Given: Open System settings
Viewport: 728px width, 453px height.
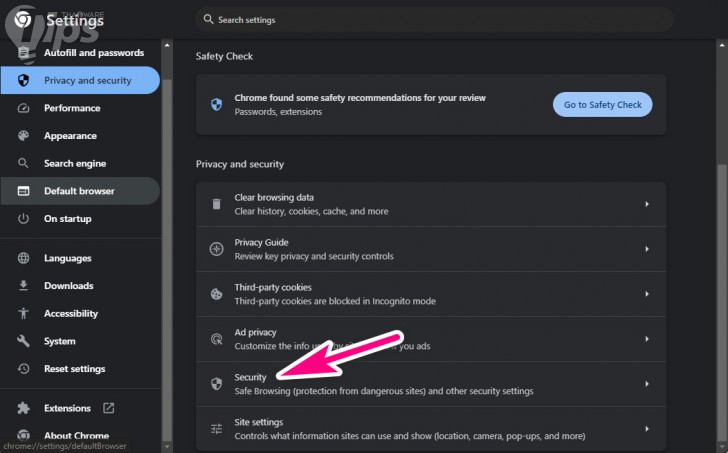Looking at the screenshot, I should click(x=80, y=341).
